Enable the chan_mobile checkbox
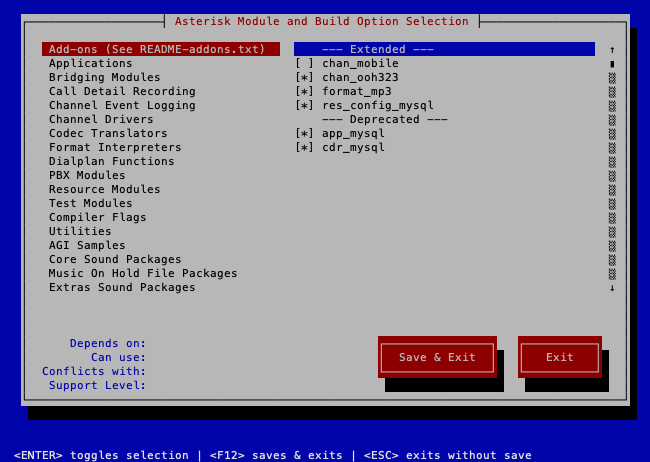This screenshot has width=650, height=462. click(304, 63)
